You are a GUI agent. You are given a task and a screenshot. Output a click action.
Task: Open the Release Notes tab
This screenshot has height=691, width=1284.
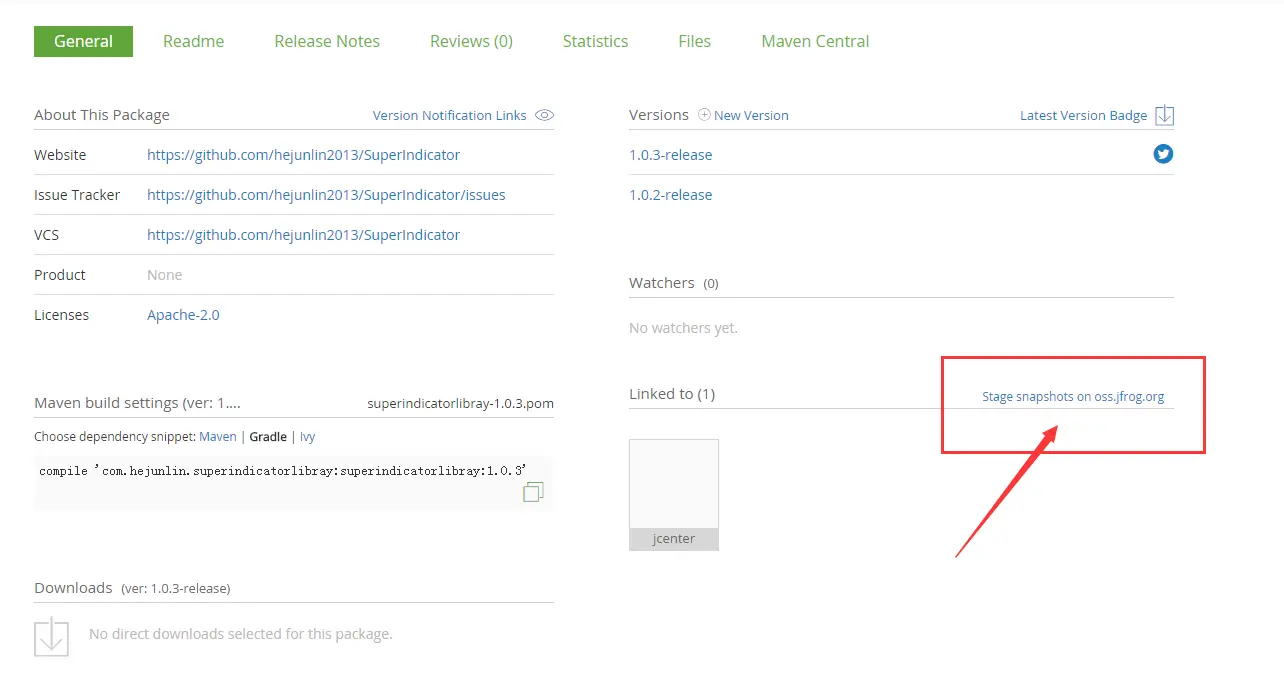327,41
